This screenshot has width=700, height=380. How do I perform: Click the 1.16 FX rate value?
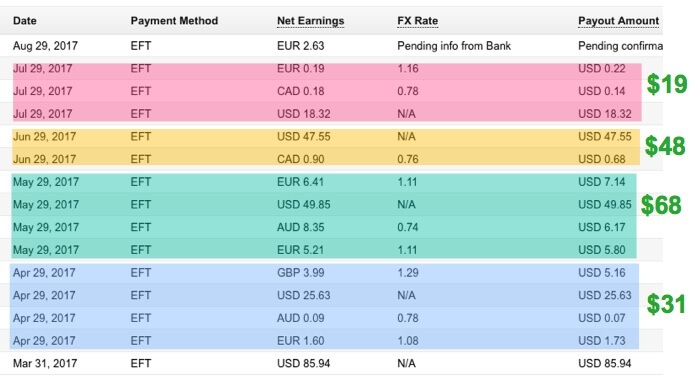point(408,69)
